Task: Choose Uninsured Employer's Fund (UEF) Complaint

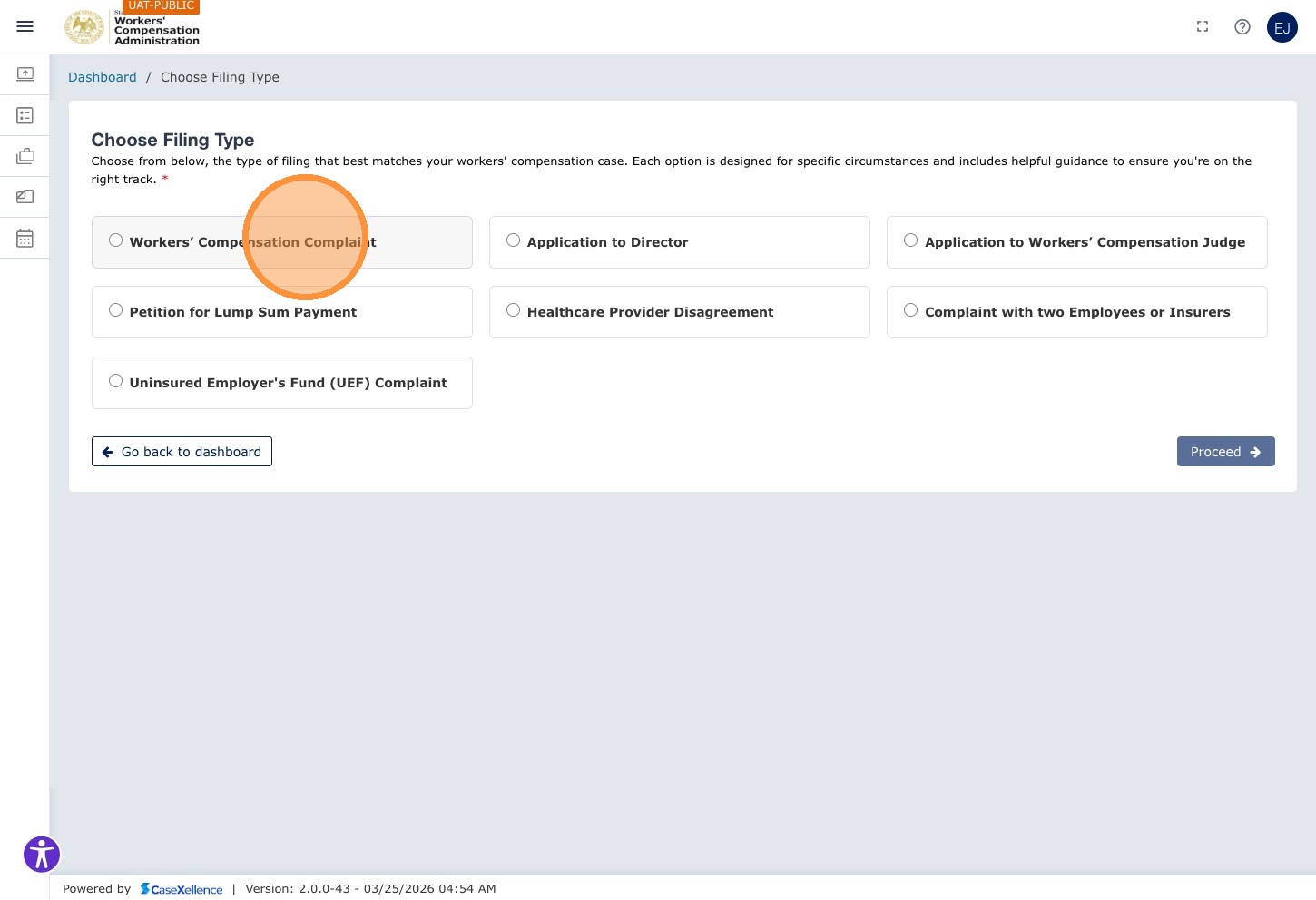Action: point(281,383)
